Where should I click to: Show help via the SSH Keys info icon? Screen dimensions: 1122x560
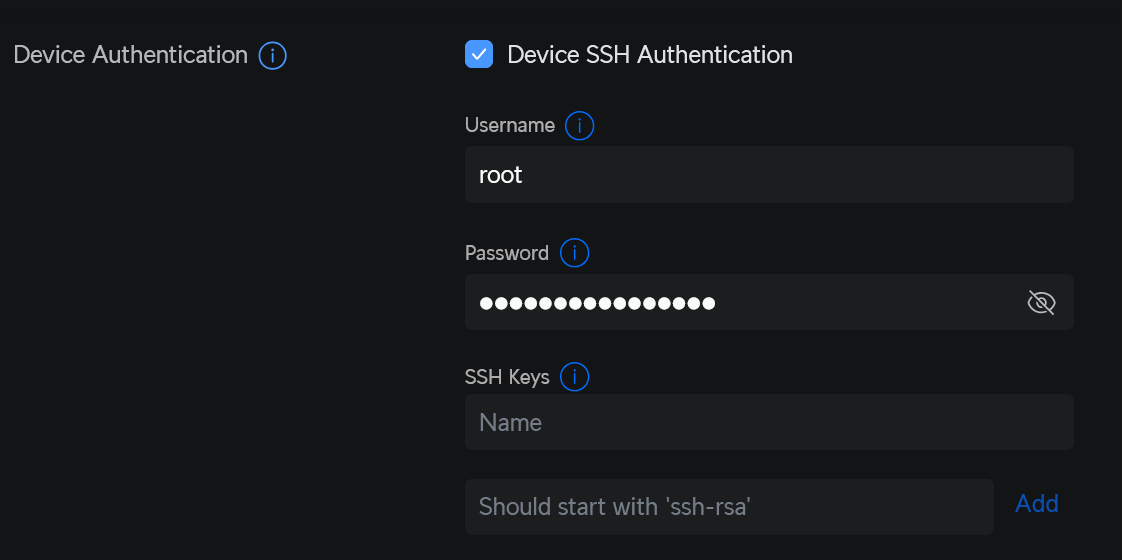tap(574, 377)
